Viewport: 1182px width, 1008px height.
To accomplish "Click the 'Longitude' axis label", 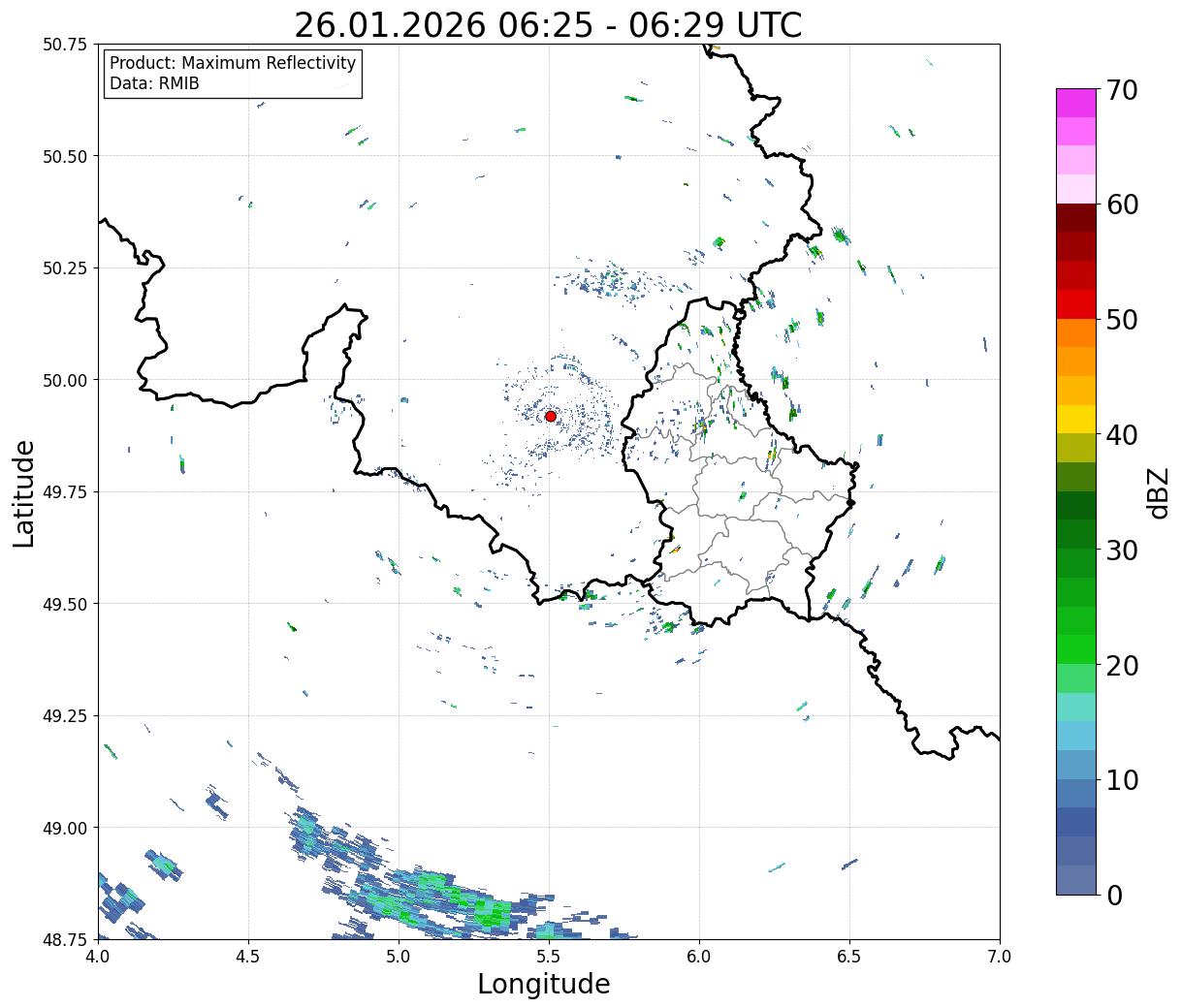I will tap(544, 984).
